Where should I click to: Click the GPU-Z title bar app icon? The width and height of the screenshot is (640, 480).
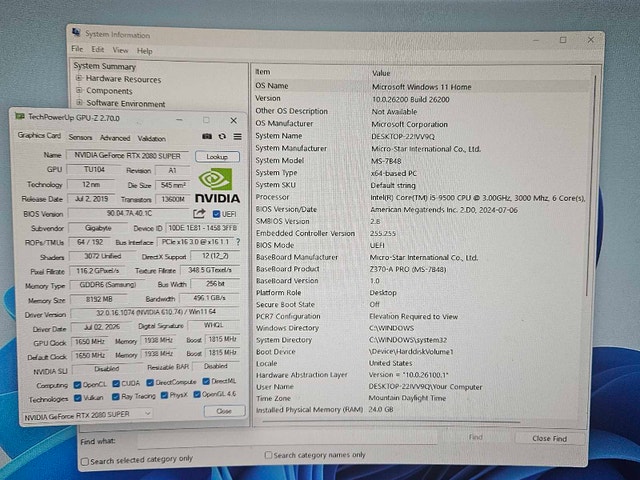20,117
